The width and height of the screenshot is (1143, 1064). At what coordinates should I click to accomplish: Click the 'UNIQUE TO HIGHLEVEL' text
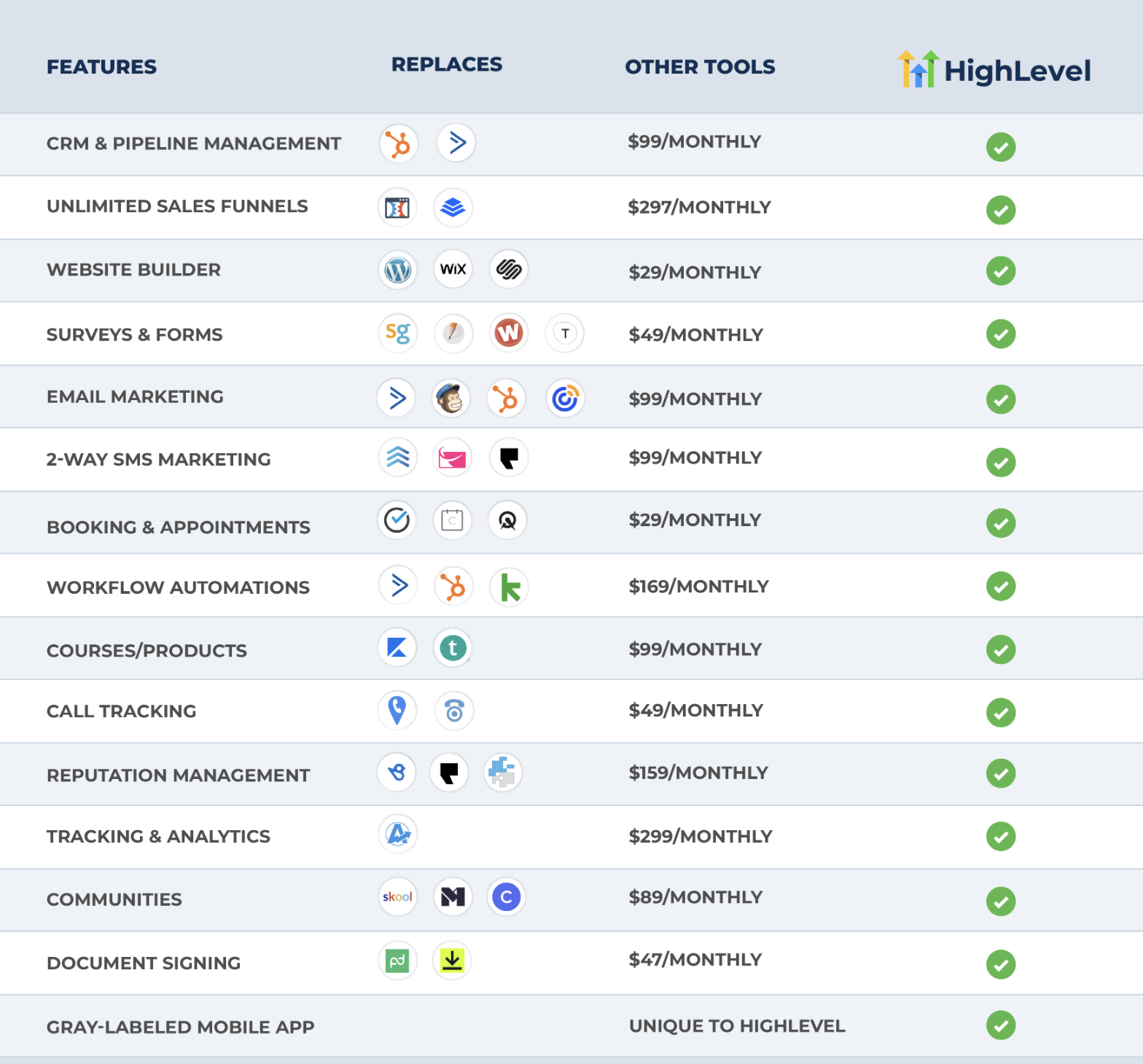click(x=737, y=1026)
